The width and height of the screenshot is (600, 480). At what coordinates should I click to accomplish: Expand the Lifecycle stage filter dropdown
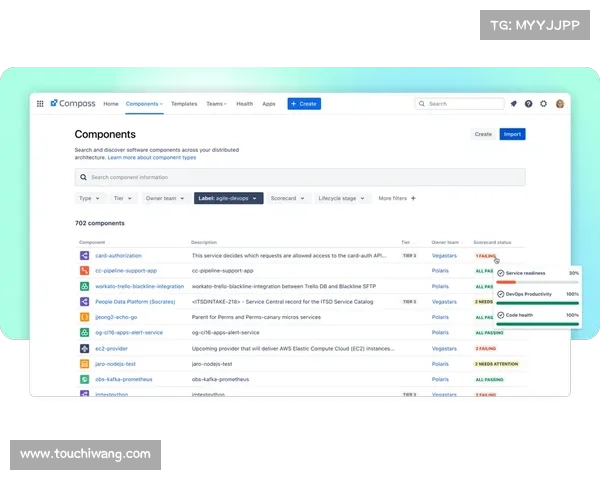[x=342, y=198]
